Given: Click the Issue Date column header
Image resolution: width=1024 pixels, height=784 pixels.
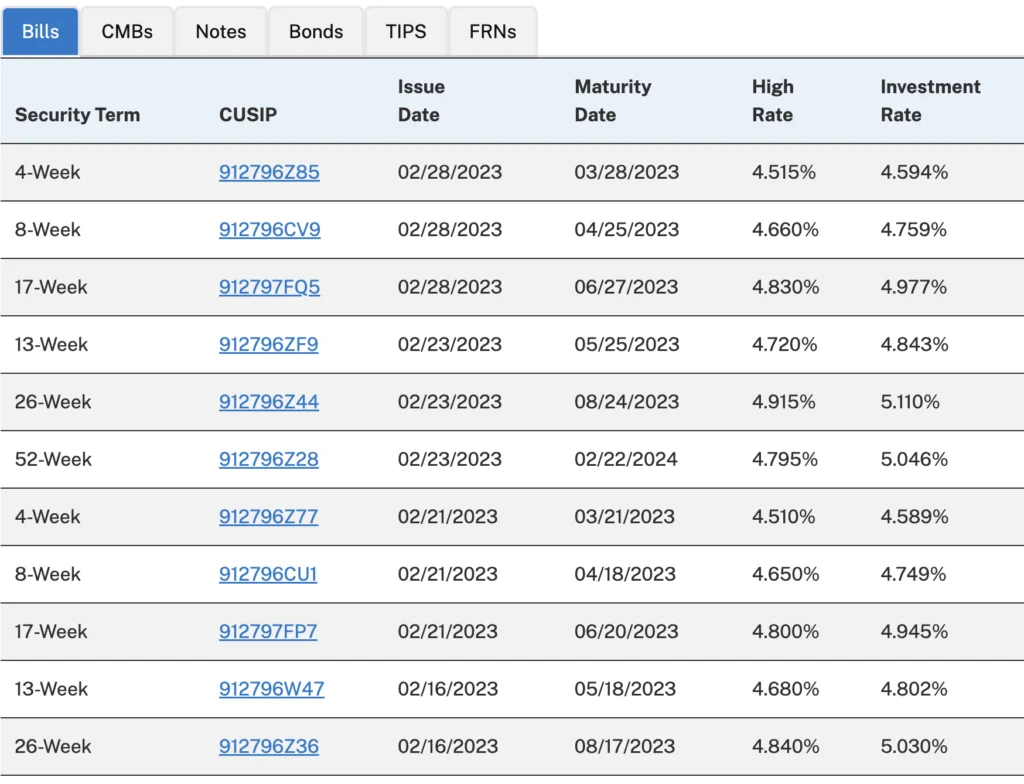Looking at the screenshot, I should pyautogui.click(x=421, y=100).
